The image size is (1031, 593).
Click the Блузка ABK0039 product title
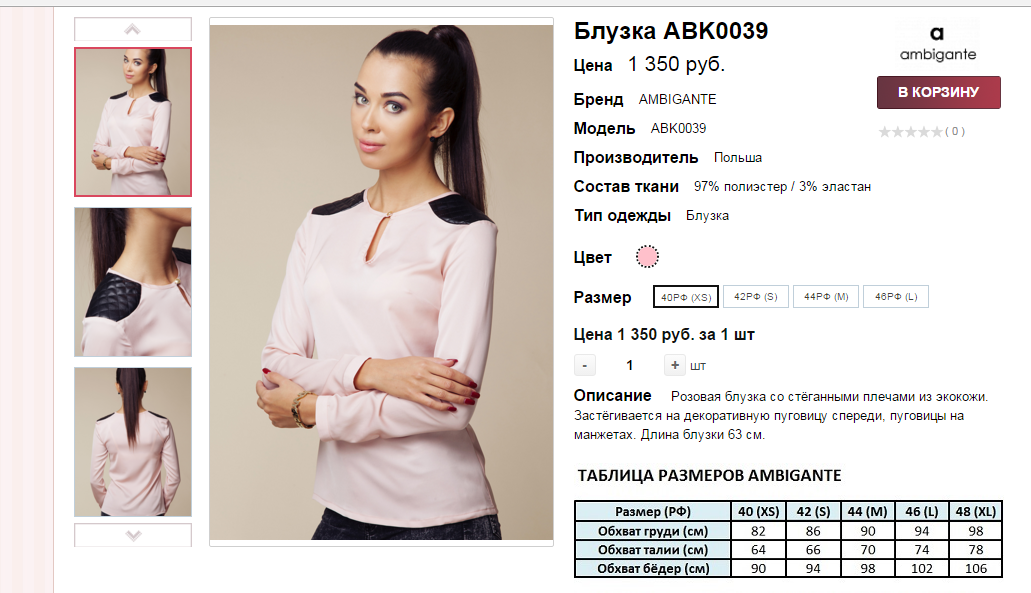[x=671, y=31]
